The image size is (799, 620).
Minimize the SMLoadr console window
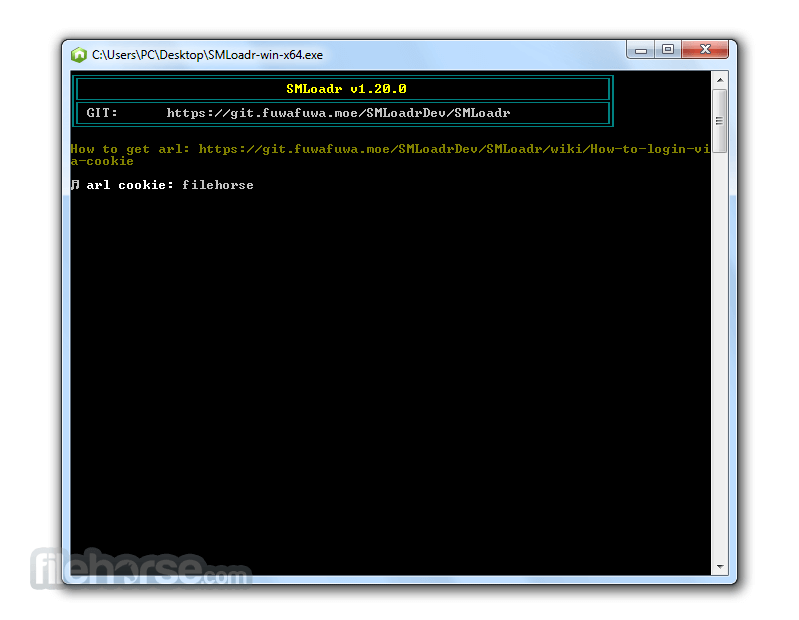641,50
